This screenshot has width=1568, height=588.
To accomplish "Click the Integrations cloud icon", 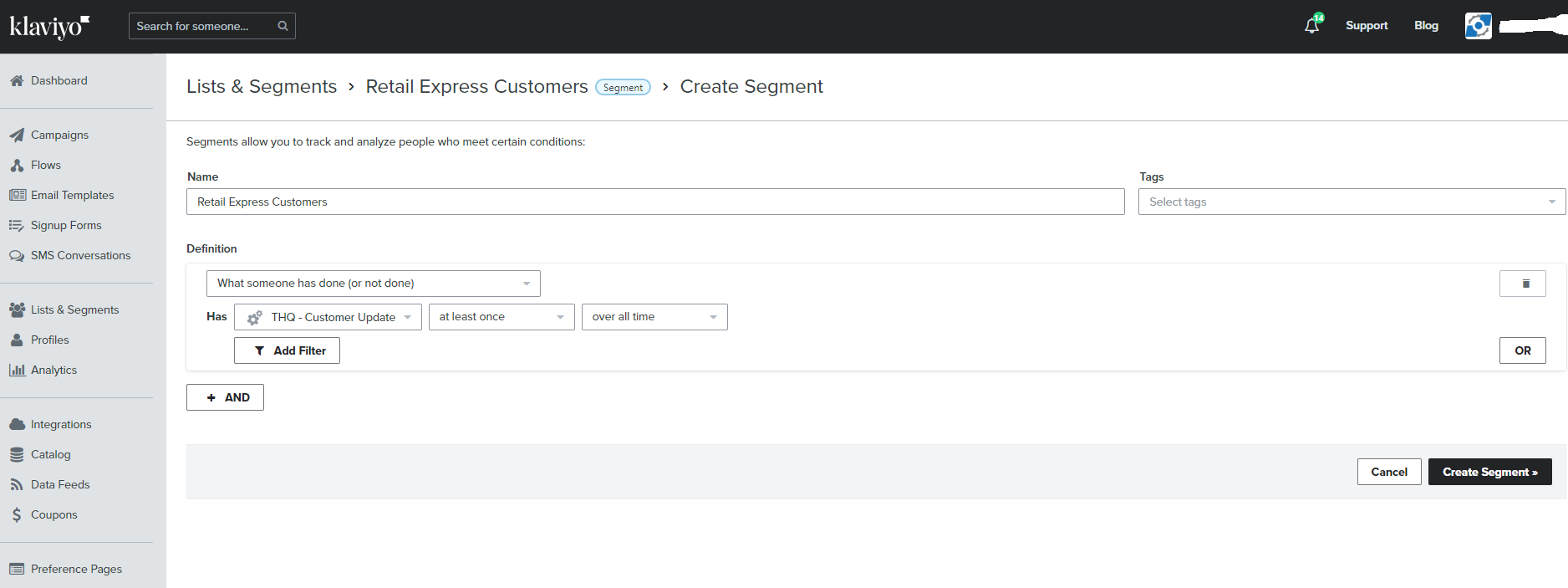I will [x=17, y=424].
